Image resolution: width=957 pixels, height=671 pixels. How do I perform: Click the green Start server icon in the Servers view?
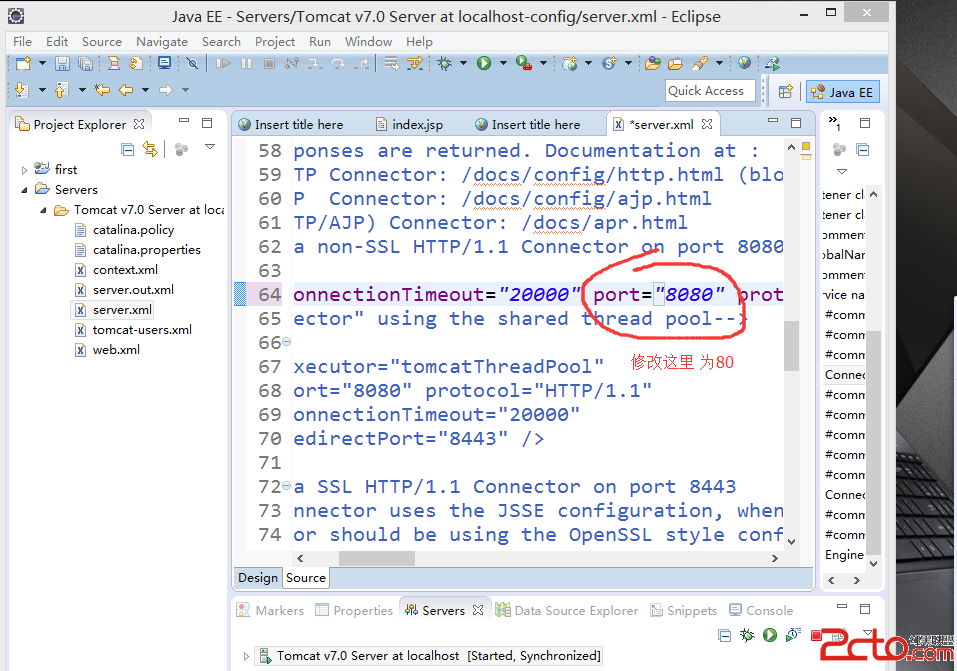click(770, 635)
